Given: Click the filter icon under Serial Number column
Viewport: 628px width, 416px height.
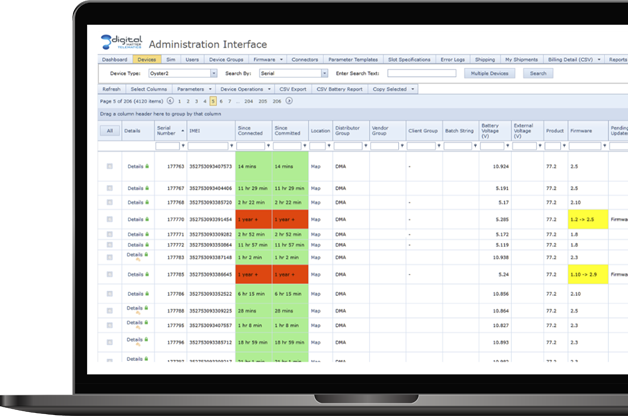Looking at the screenshot, I should point(183,146).
